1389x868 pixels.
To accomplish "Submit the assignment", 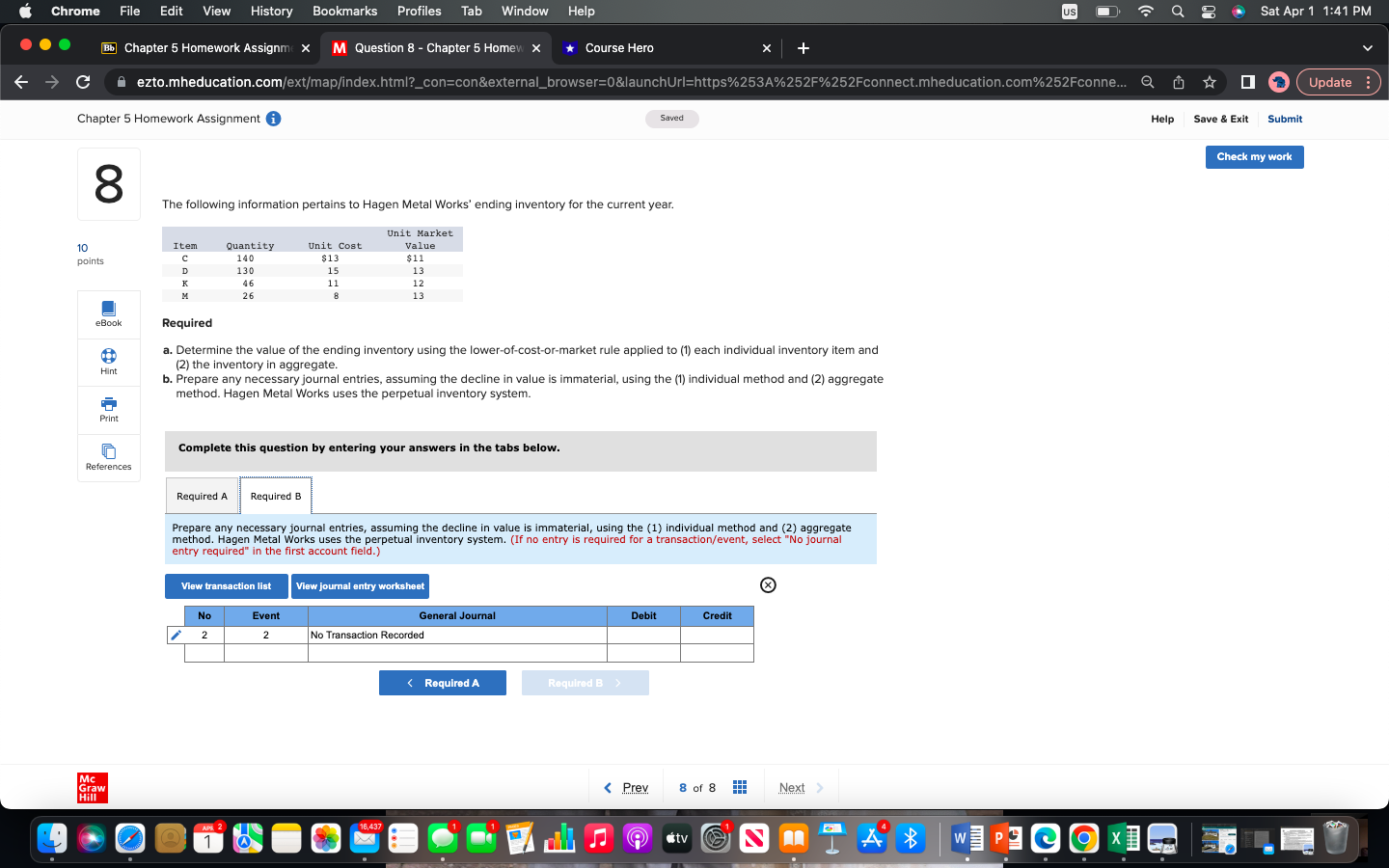I will click(1285, 119).
